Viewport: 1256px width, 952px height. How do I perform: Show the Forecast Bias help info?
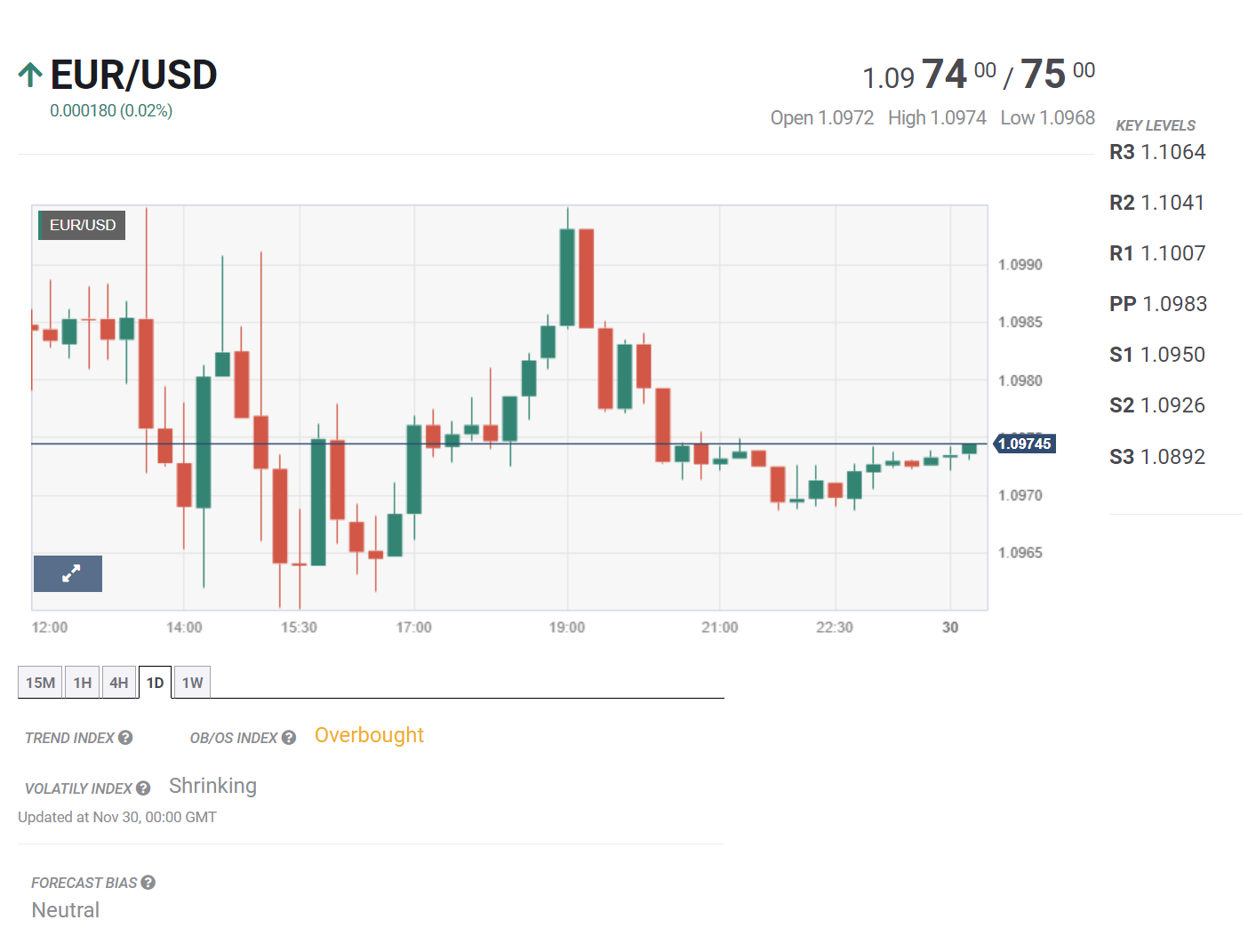(148, 883)
